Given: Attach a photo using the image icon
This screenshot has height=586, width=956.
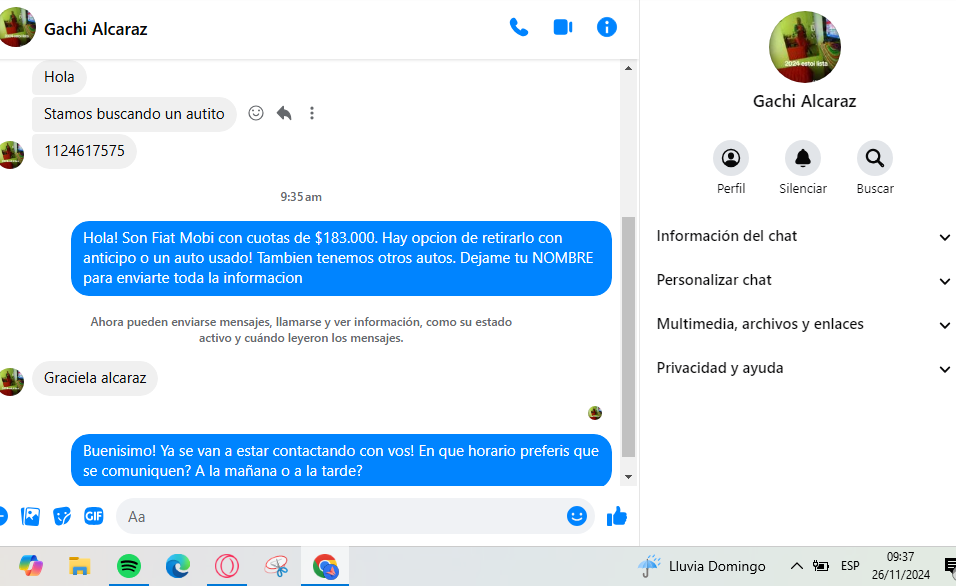Looking at the screenshot, I should (31, 516).
